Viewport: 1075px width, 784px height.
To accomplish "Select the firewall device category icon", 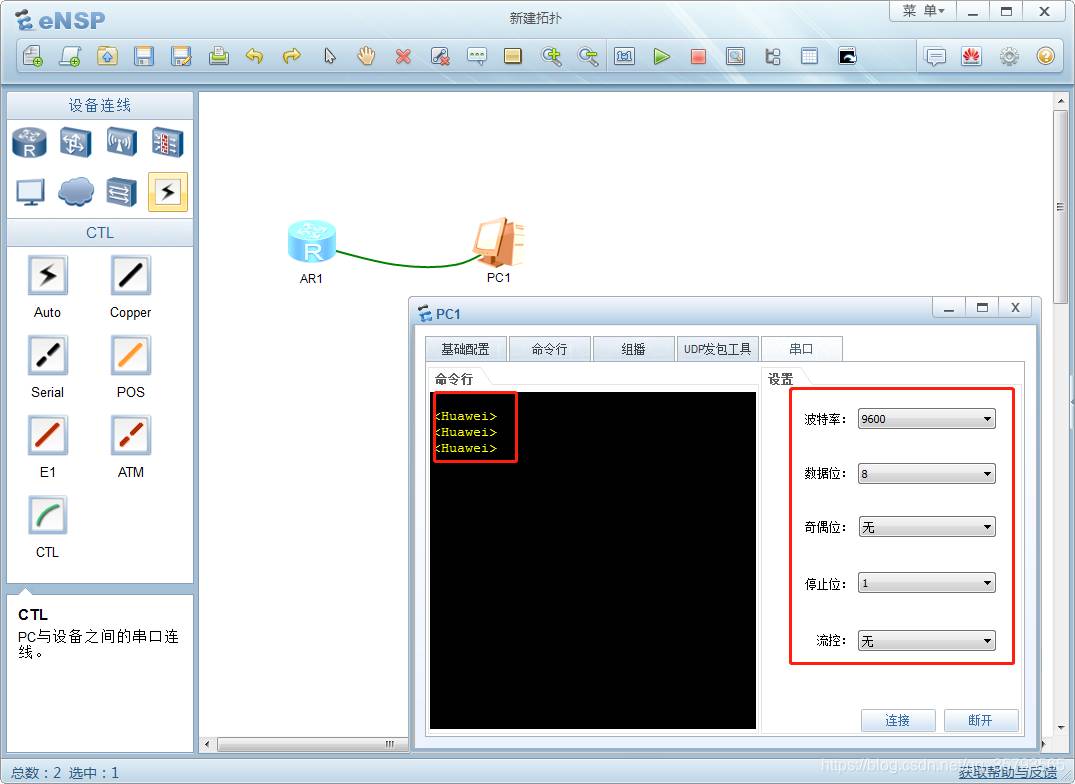I will coord(167,143).
